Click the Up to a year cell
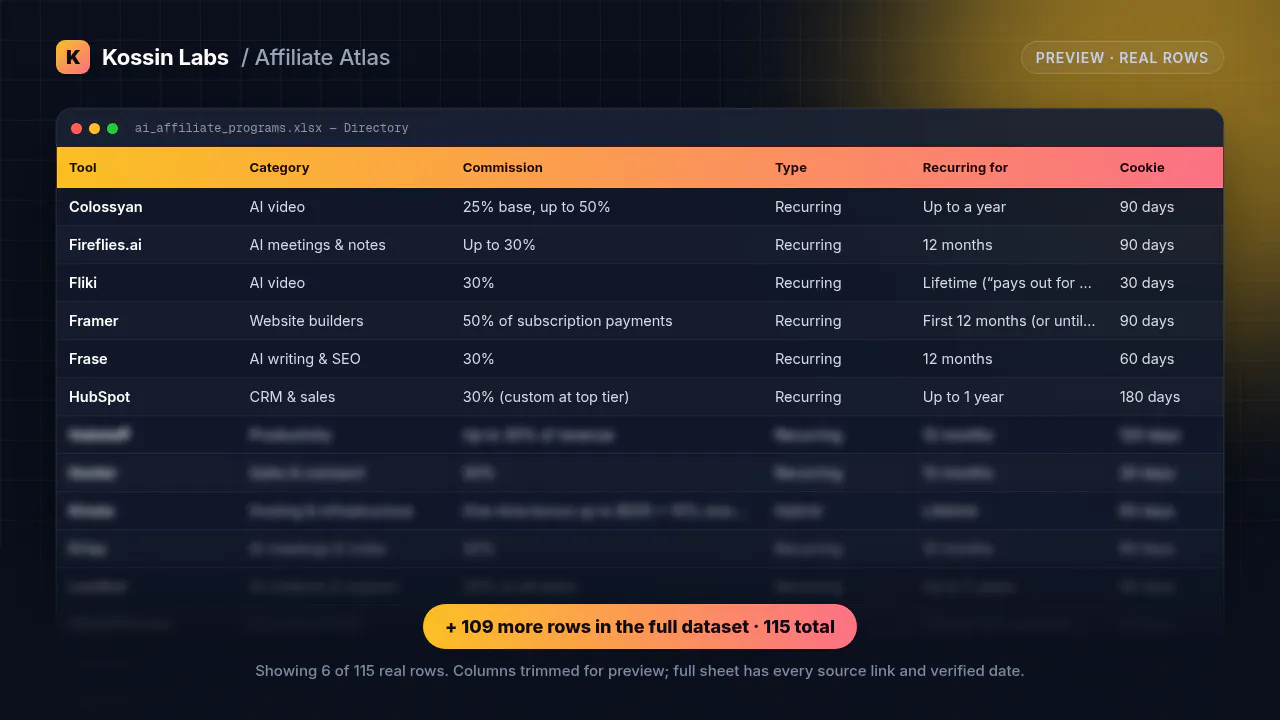 tap(965, 207)
